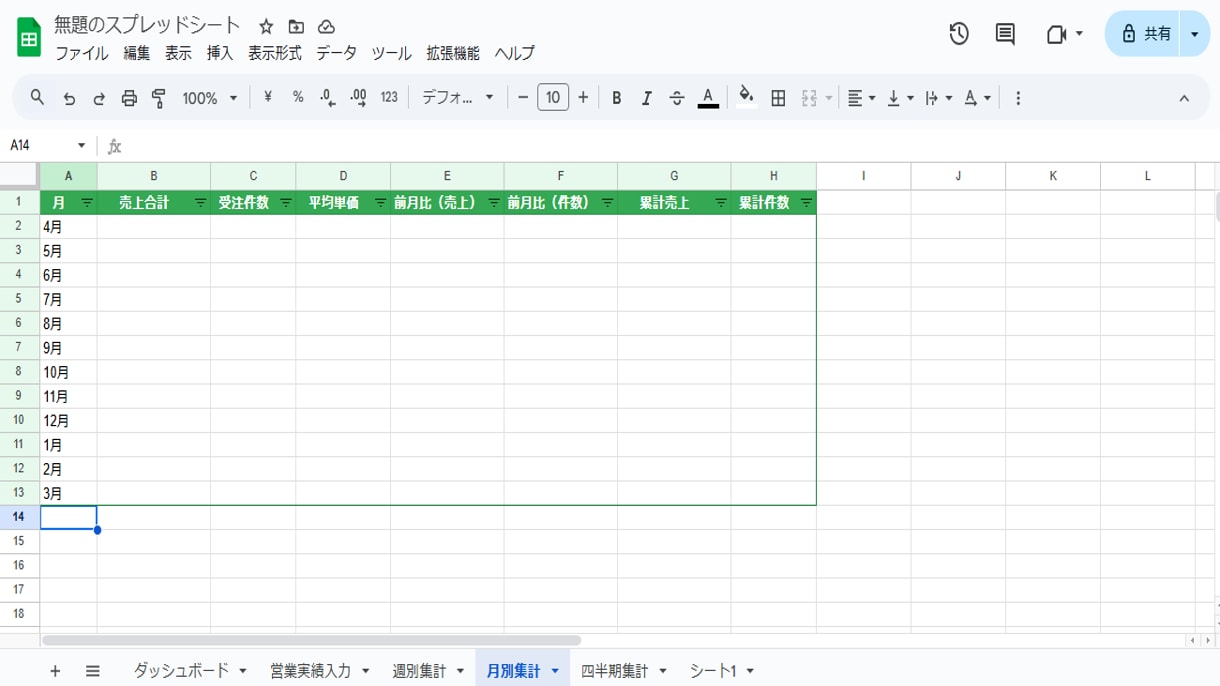Increase decimal places
Screen dimensions: 1220x686
click(x=358, y=97)
